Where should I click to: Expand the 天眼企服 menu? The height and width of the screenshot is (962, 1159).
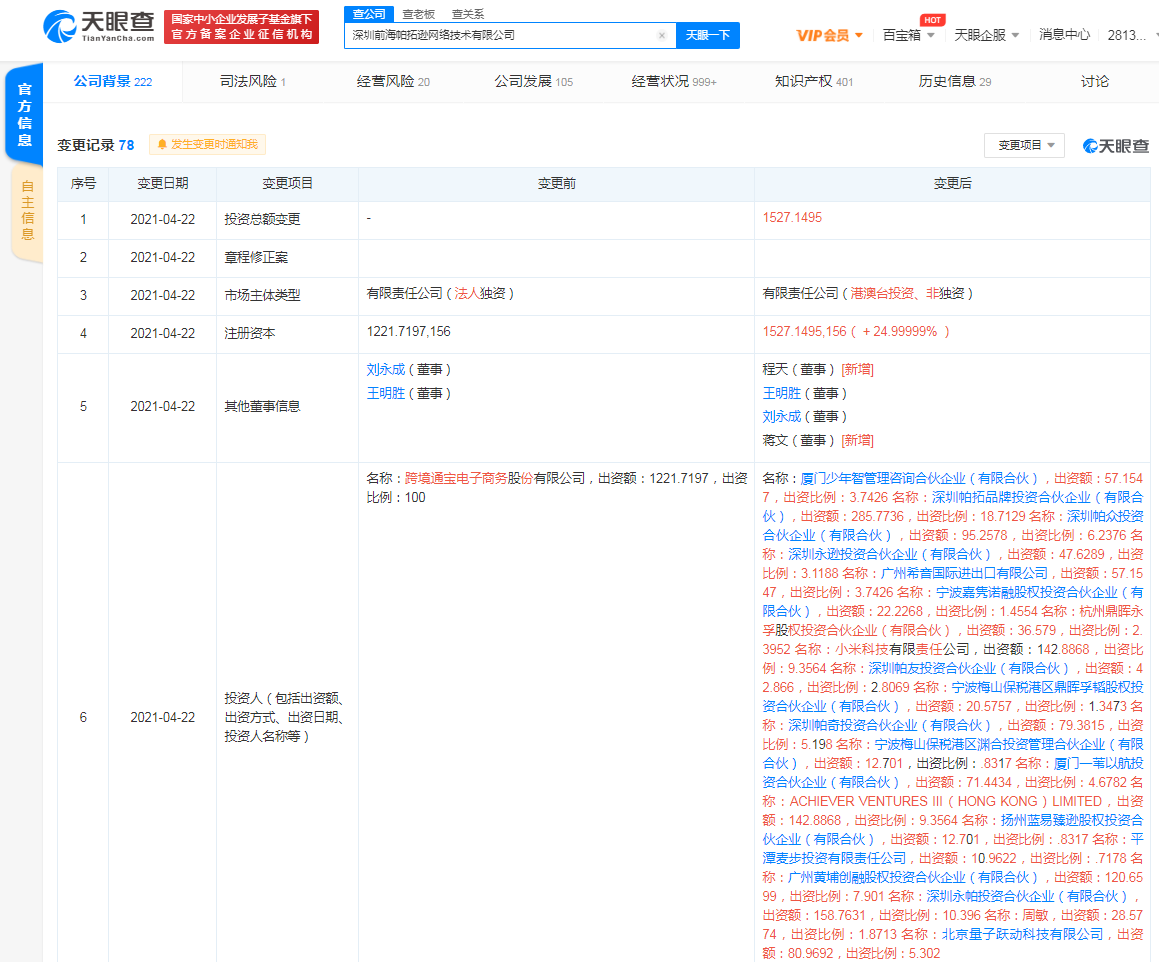click(x=986, y=35)
